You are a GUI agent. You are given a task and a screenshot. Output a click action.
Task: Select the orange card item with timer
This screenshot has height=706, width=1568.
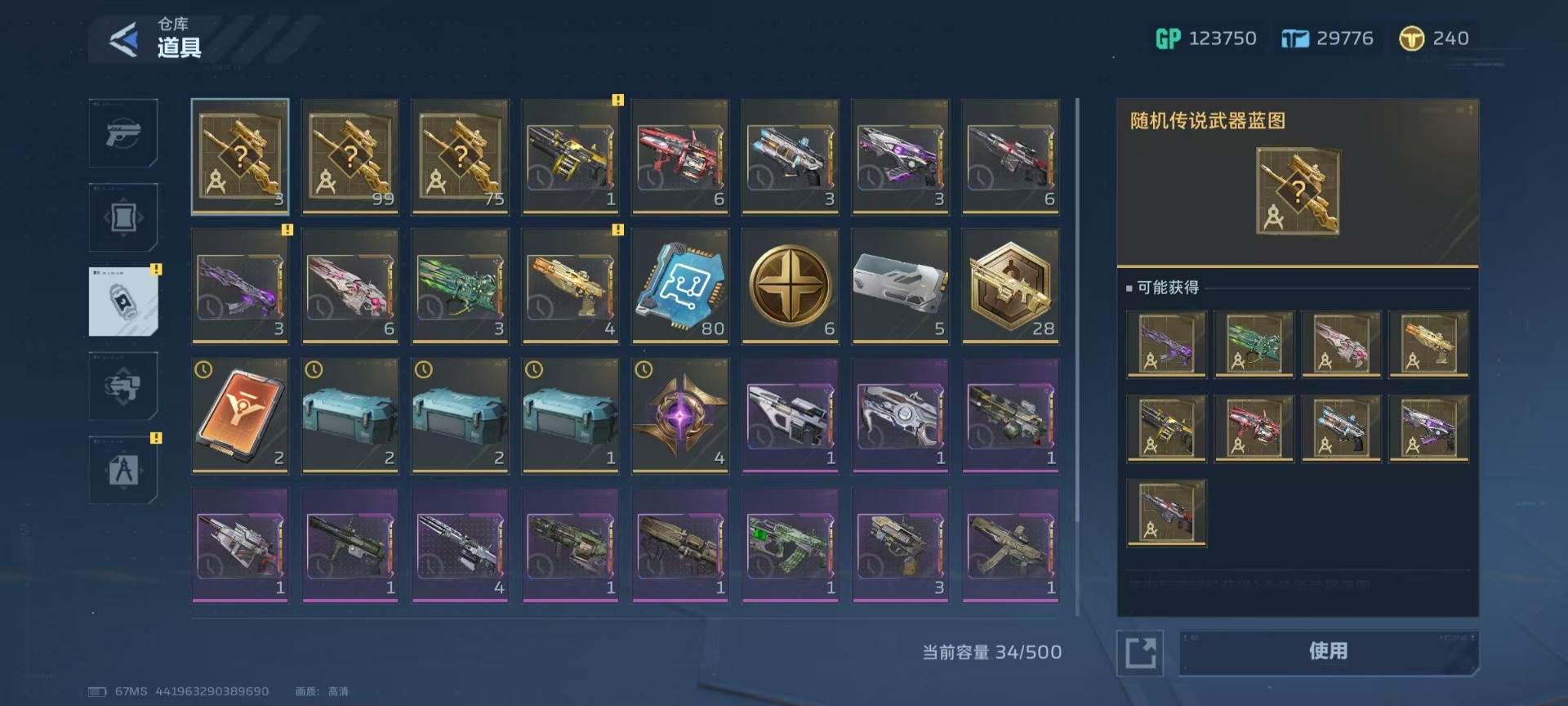[240, 415]
